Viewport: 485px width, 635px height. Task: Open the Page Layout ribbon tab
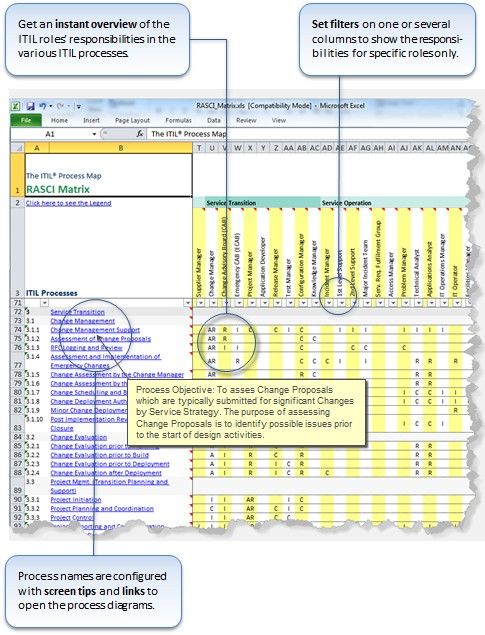click(132, 120)
